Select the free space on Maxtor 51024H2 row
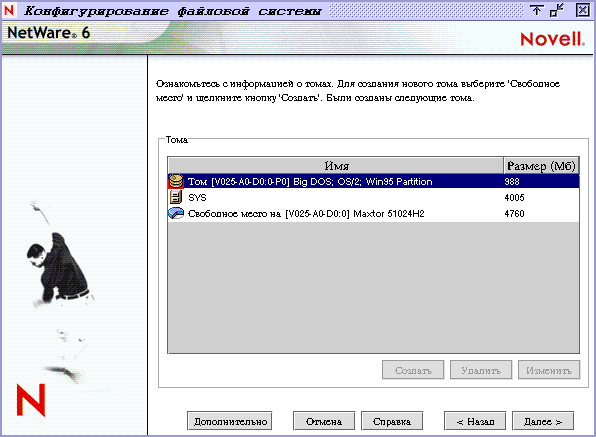Viewport: 596px width, 437px height. coord(373,213)
